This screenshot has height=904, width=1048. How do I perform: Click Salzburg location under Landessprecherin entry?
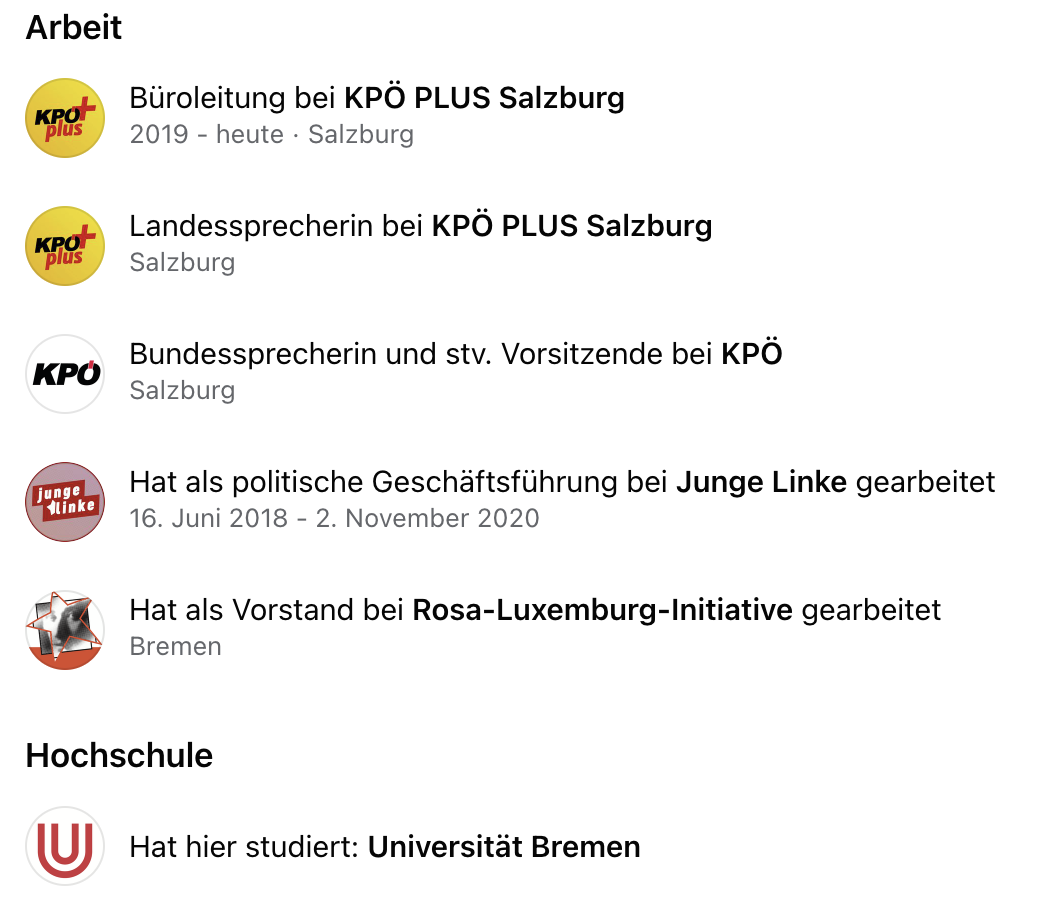(x=182, y=263)
